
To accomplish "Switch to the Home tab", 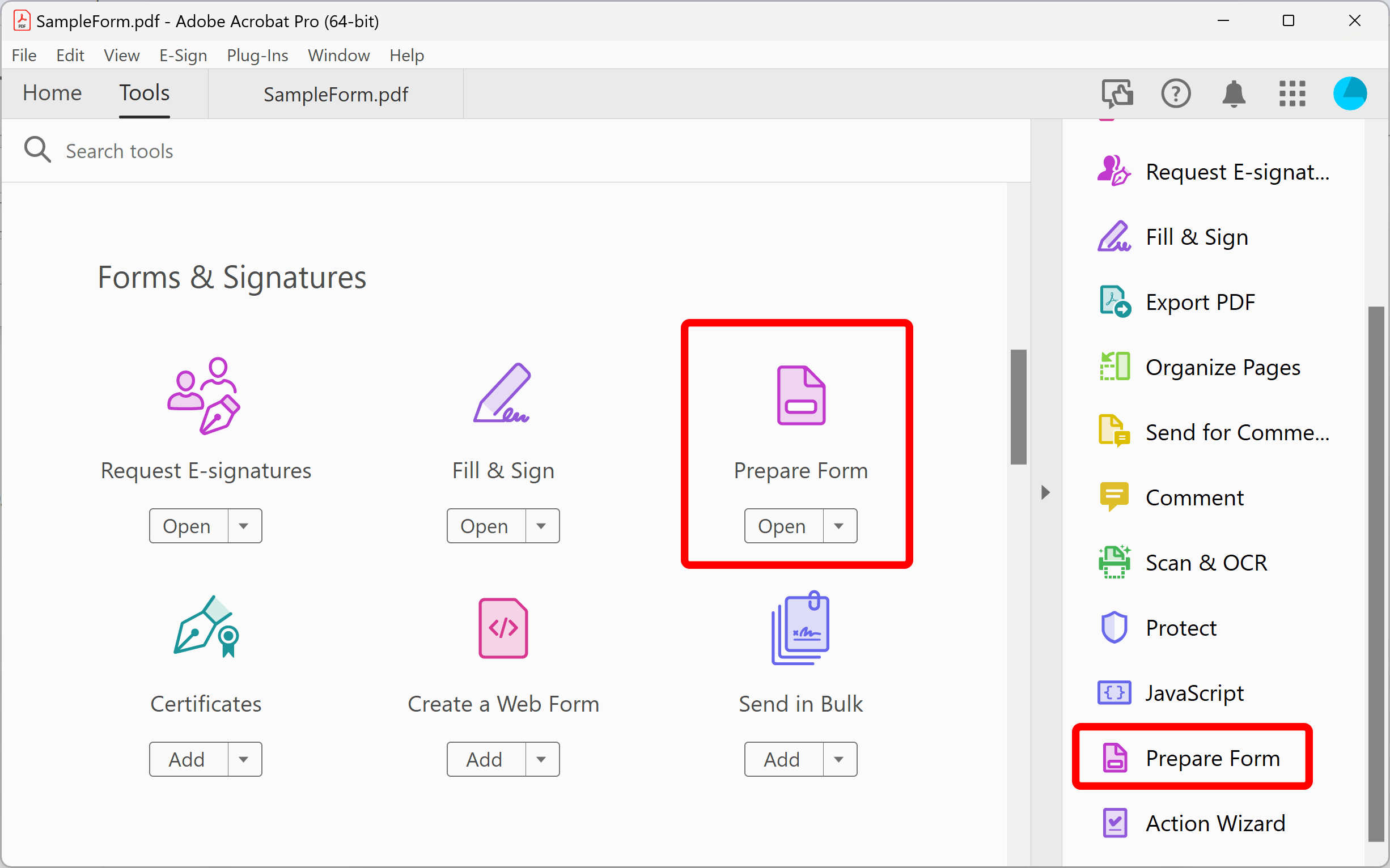I will pos(52,93).
